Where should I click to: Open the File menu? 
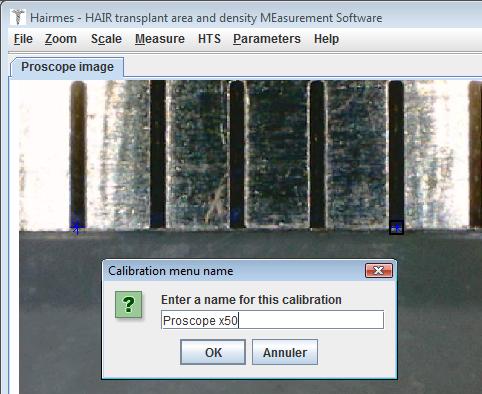pyautogui.click(x=23, y=39)
